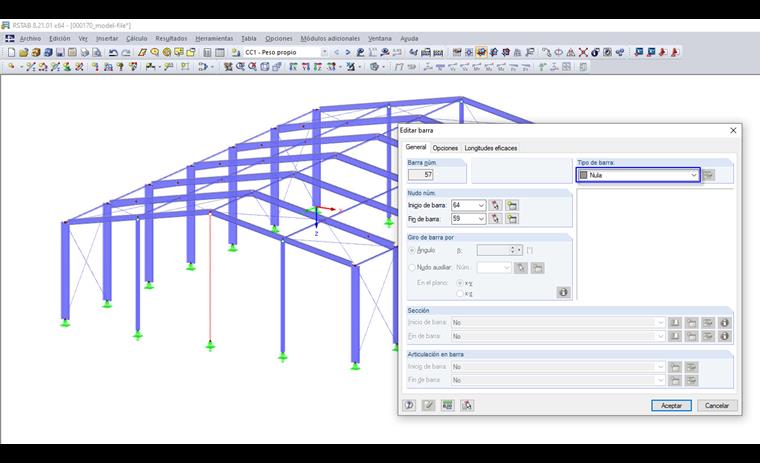
Task: Click the Cancelar button
Action: point(717,405)
